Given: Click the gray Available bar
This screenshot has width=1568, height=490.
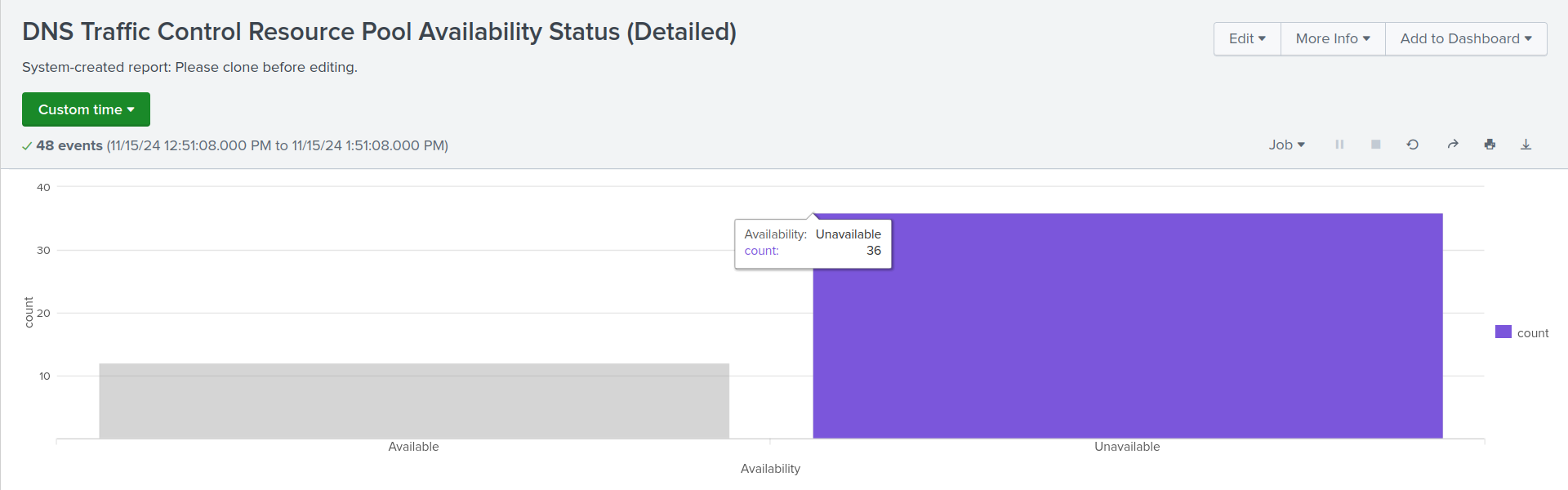Looking at the screenshot, I should pyautogui.click(x=414, y=401).
